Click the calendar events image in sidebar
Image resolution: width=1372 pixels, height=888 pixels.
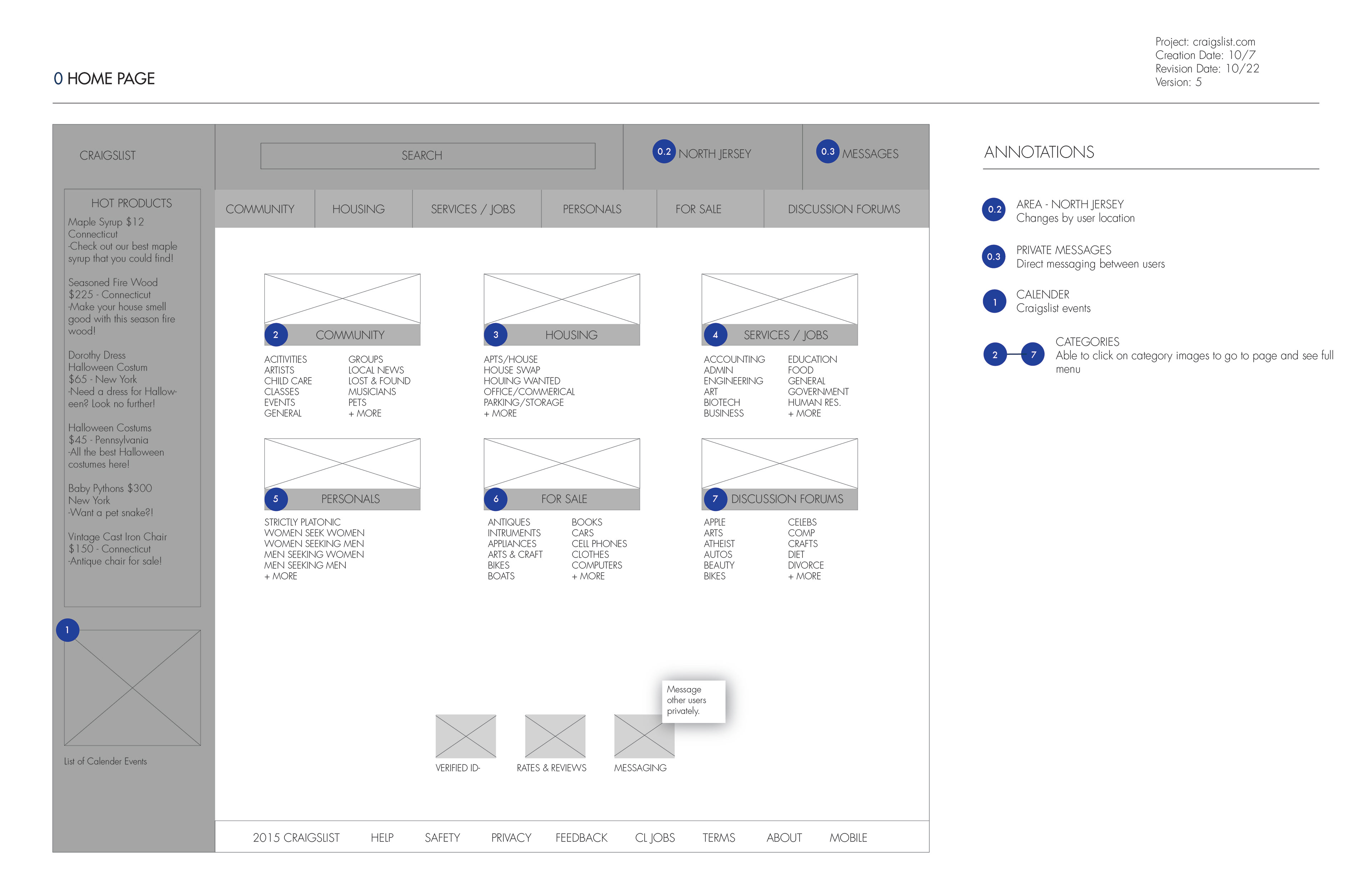pos(132,687)
